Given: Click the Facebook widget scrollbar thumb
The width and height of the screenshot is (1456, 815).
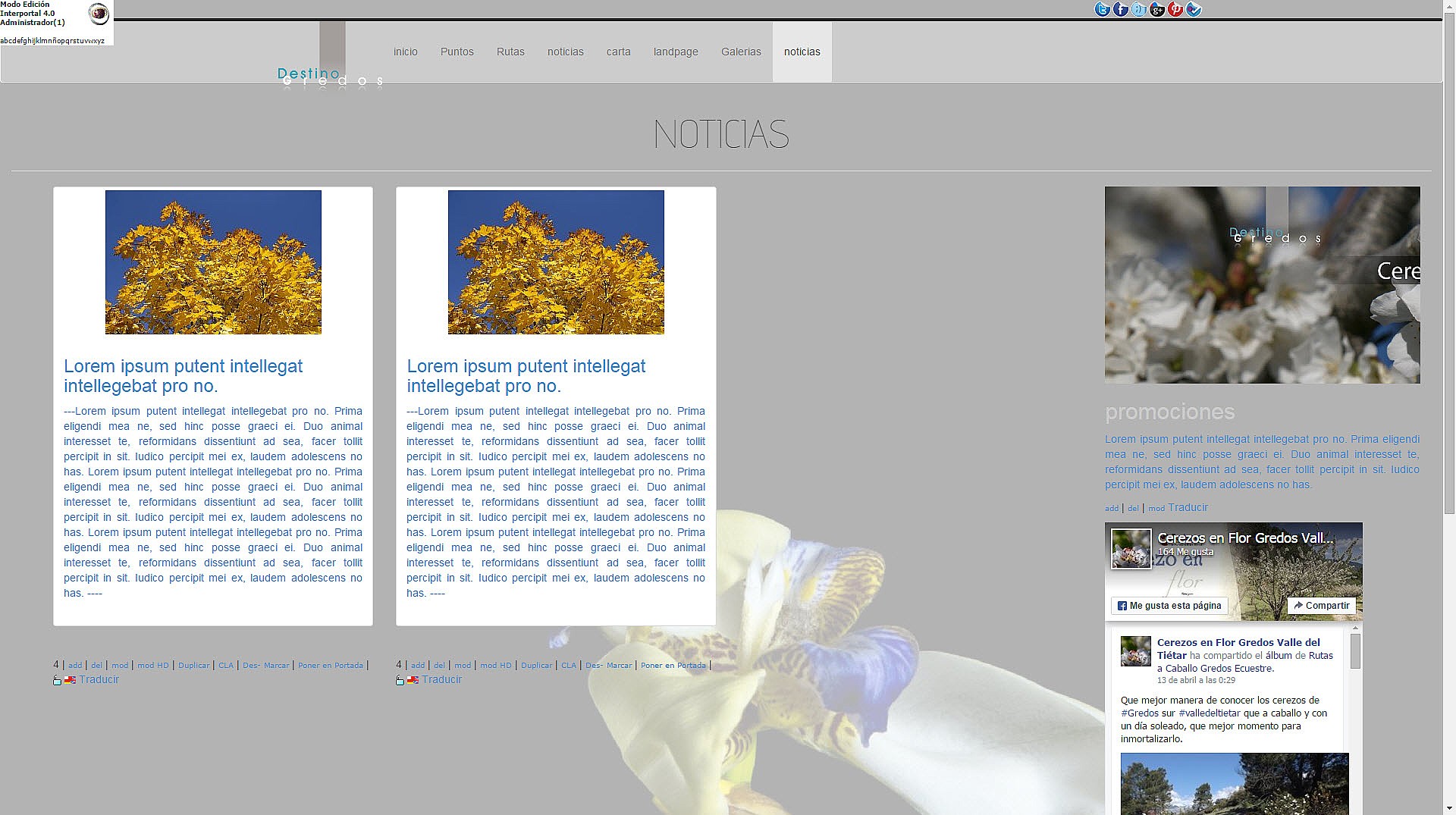Looking at the screenshot, I should click(x=1355, y=651).
